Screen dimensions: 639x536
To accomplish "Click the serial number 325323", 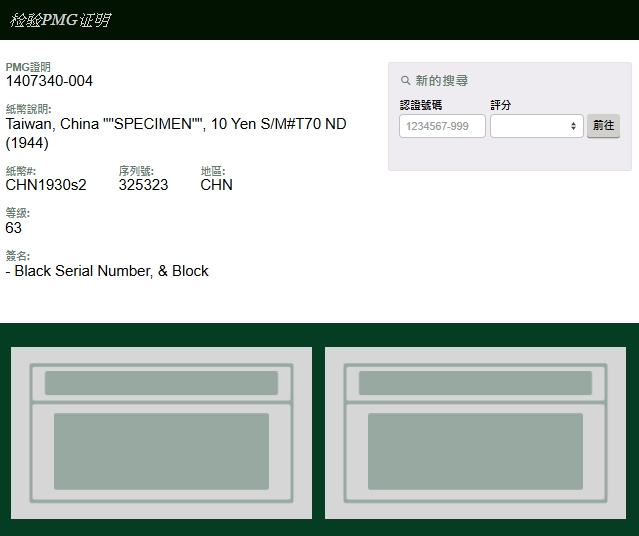I will tap(143, 185).
